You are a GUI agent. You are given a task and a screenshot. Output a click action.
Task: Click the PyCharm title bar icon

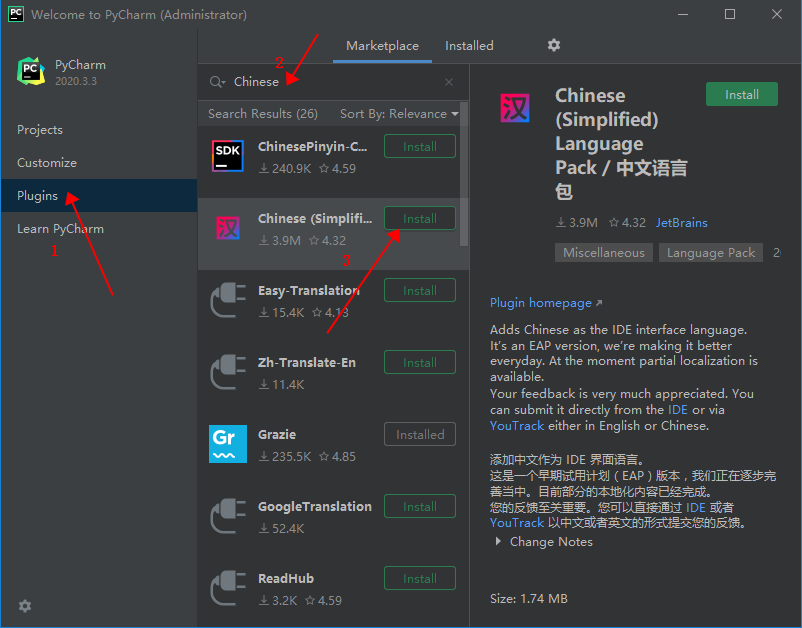pos(16,14)
